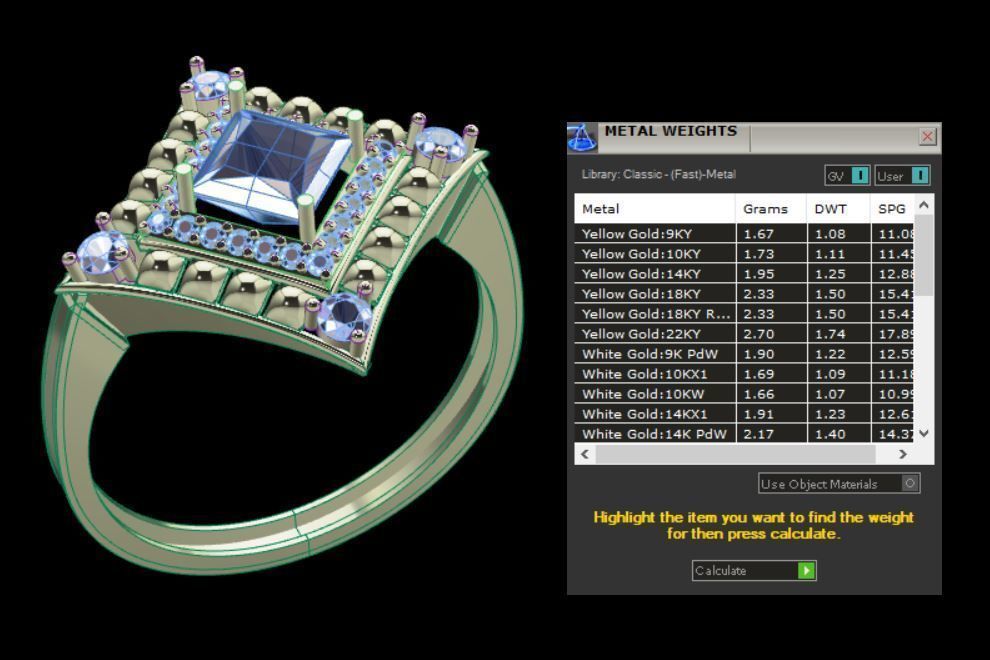Click the Library: Classic - (Fast)-Metal label
The width and height of the screenshot is (990, 660).
click(x=659, y=174)
